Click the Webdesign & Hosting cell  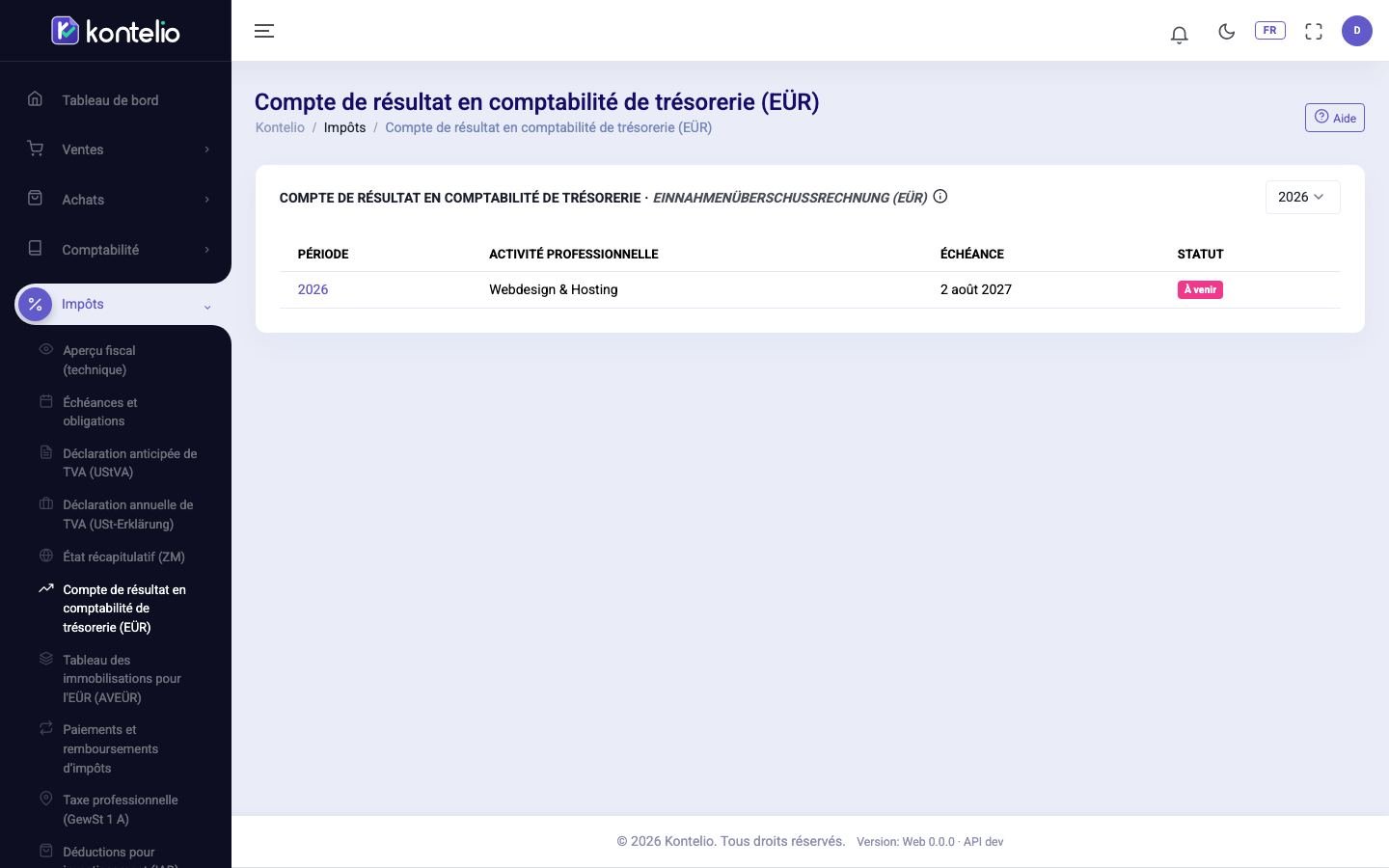click(x=553, y=289)
